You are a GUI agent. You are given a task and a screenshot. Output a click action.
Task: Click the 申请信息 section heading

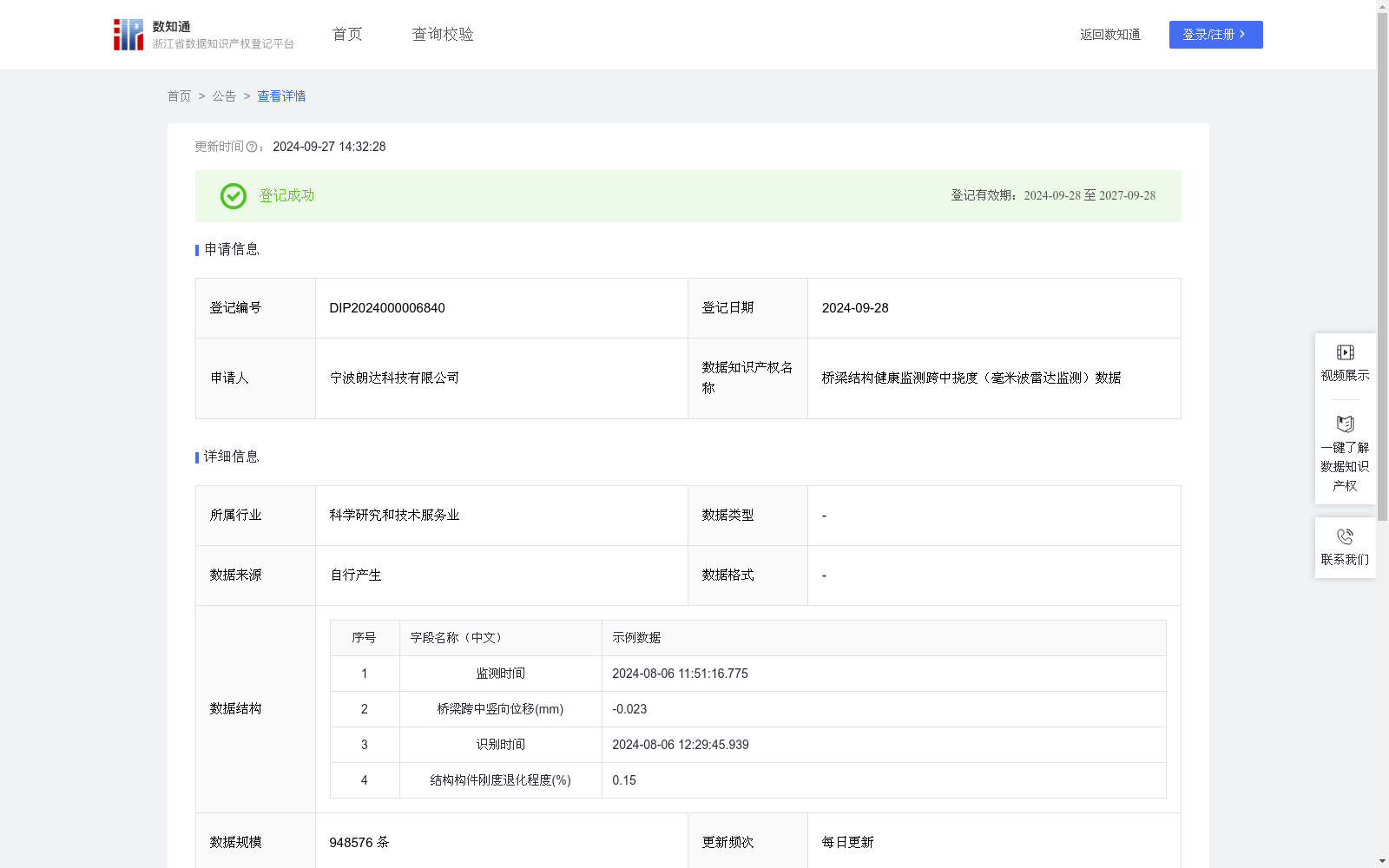click(x=232, y=250)
